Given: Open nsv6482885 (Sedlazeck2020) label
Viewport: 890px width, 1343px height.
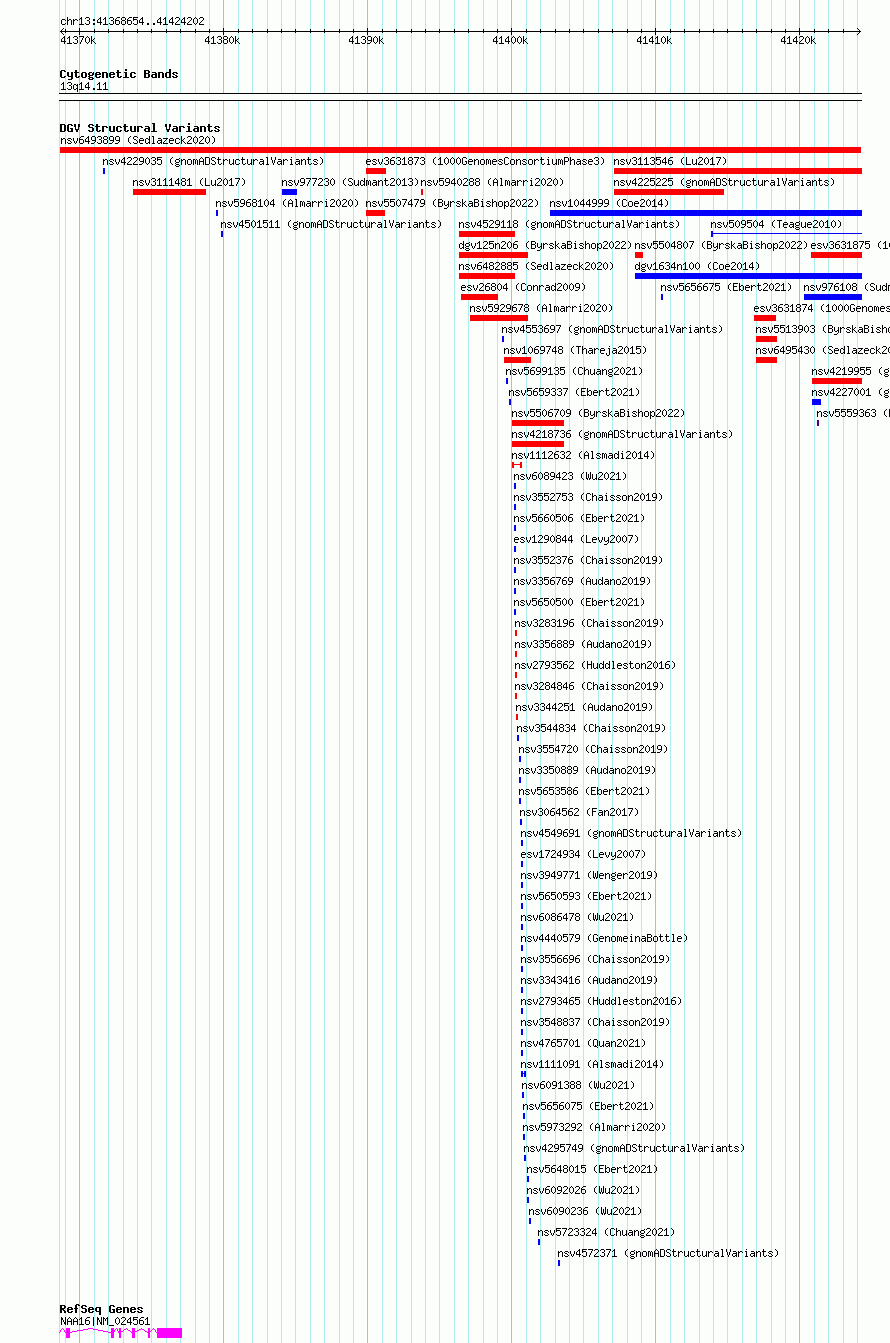Looking at the screenshot, I should [536, 266].
